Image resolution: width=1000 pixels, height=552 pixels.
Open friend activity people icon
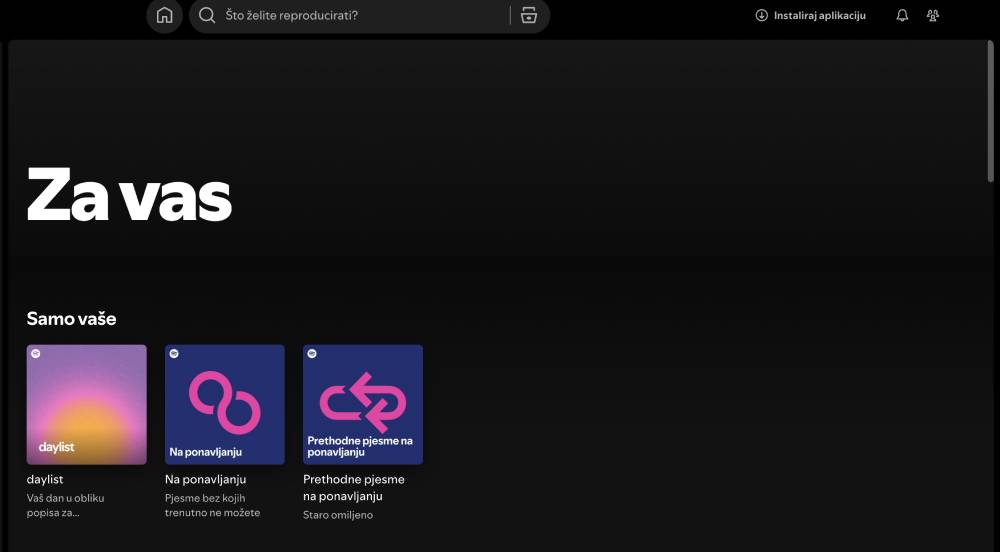click(x=932, y=15)
